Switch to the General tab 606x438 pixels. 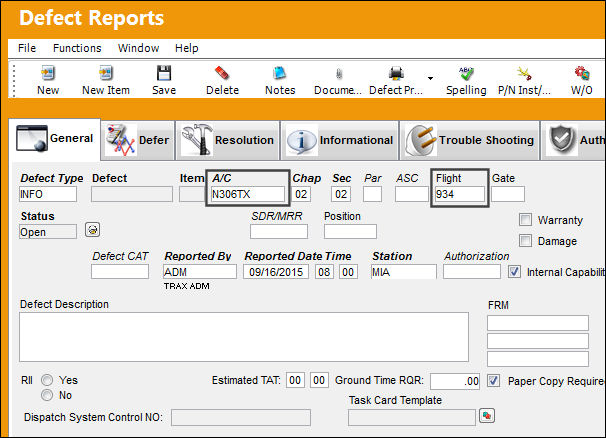tap(54, 139)
